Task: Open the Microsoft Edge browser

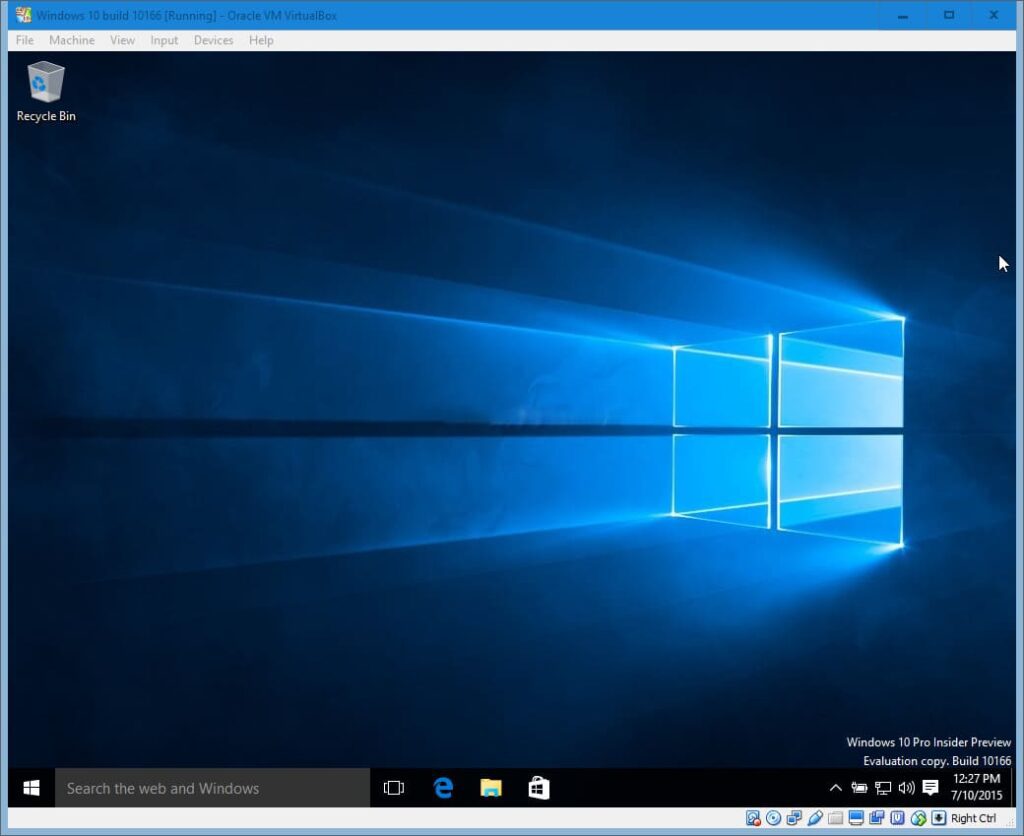Action: (x=443, y=788)
